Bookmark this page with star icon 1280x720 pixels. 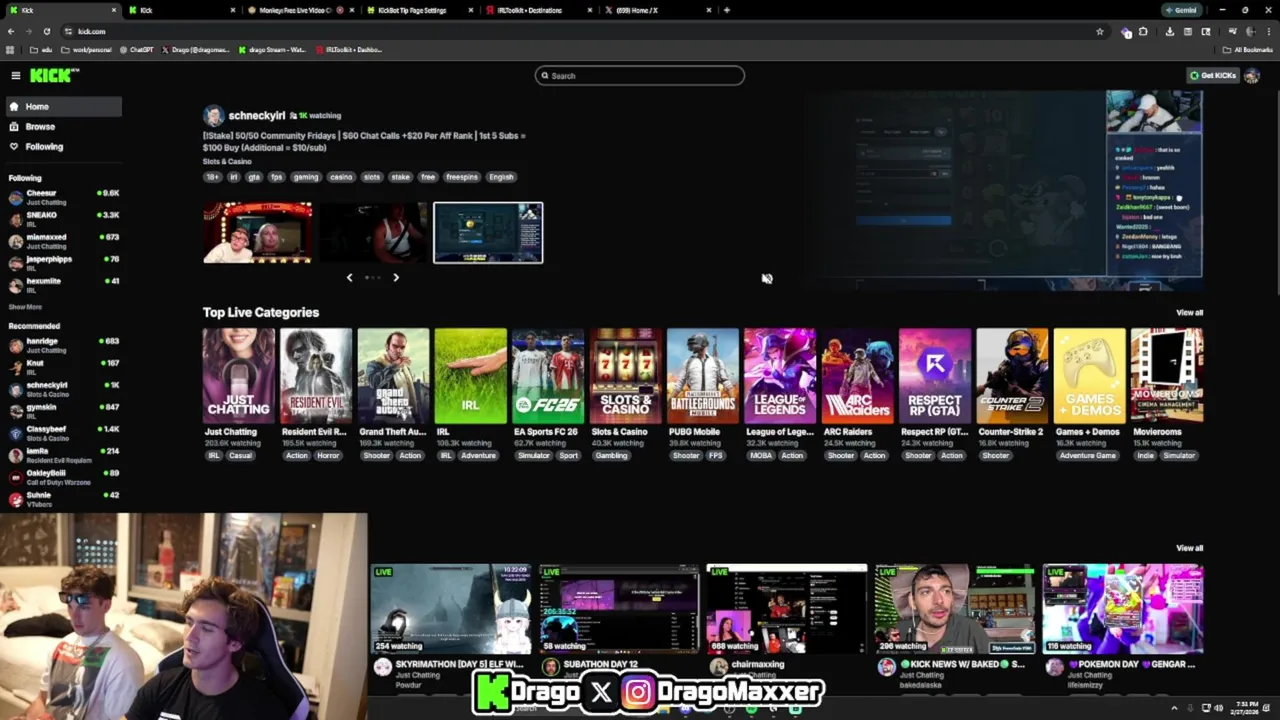(1100, 31)
